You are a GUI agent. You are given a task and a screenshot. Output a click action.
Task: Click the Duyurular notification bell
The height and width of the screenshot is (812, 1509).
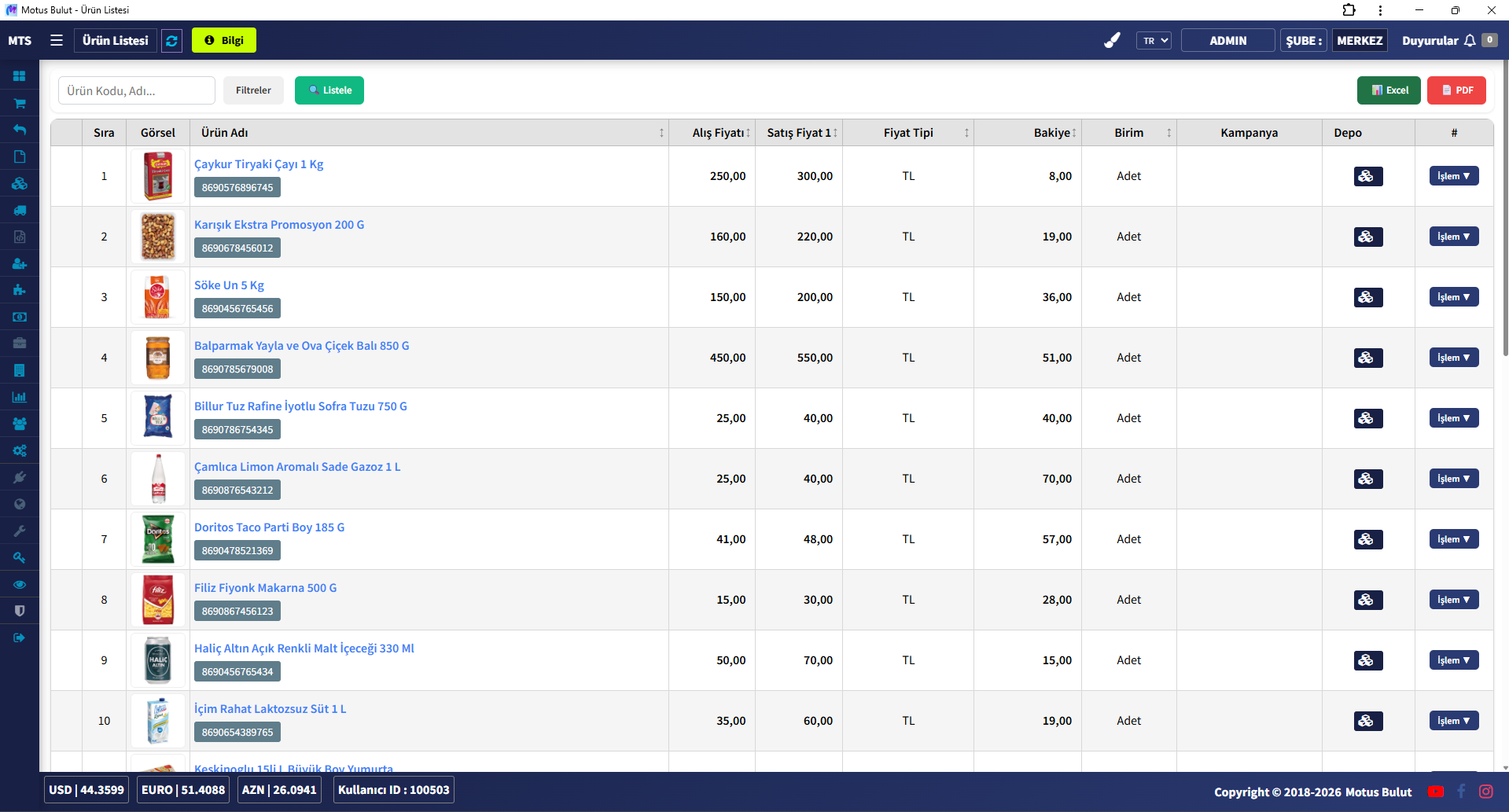(1469, 41)
